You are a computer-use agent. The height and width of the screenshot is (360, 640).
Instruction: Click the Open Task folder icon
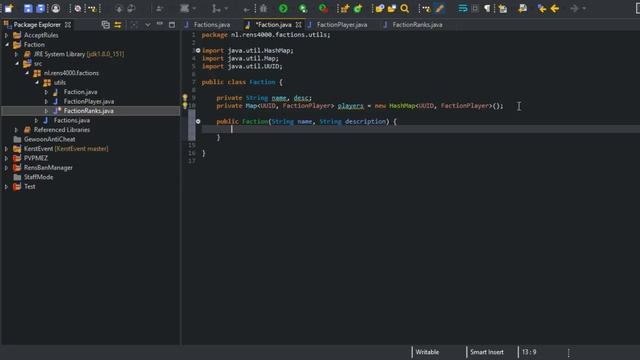pos(392,9)
